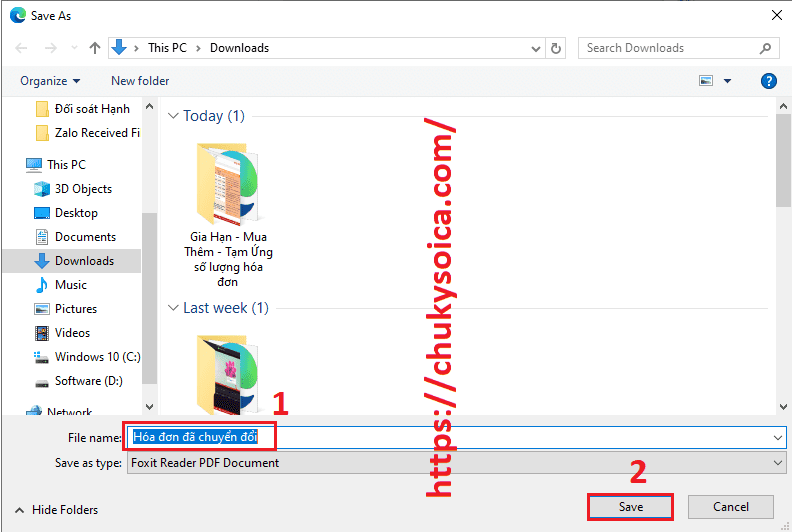Click the 3D Objects cube icon
The height and width of the screenshot is (532, 792).
(x=42, y=189)
